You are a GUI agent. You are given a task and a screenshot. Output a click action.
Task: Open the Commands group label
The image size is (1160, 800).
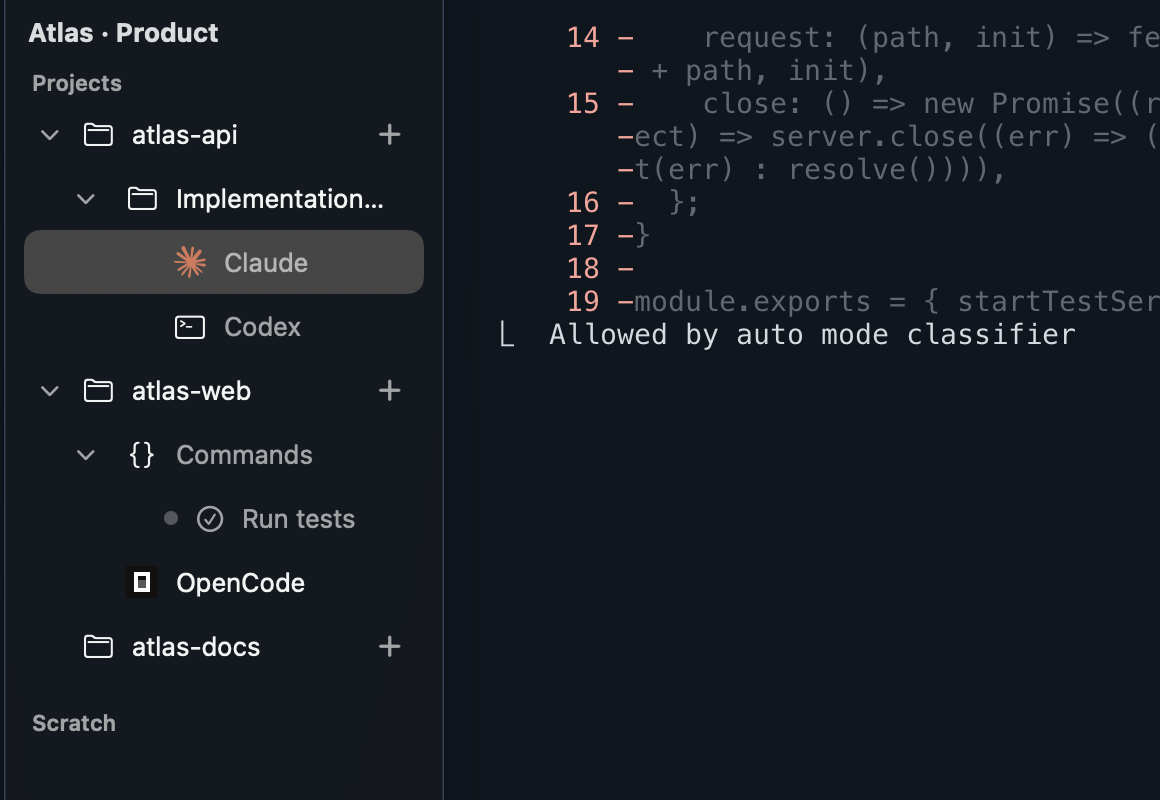(x=244, y=455)
